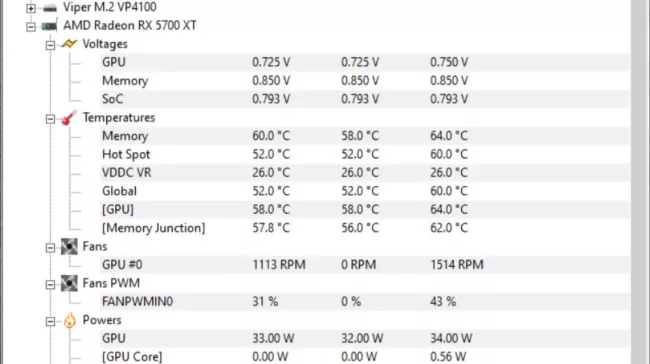Select the Viper M.2 VP4100 label
The height and width of the screenshot is (364, 650).
pyautogui.click(x=110, y=7)
